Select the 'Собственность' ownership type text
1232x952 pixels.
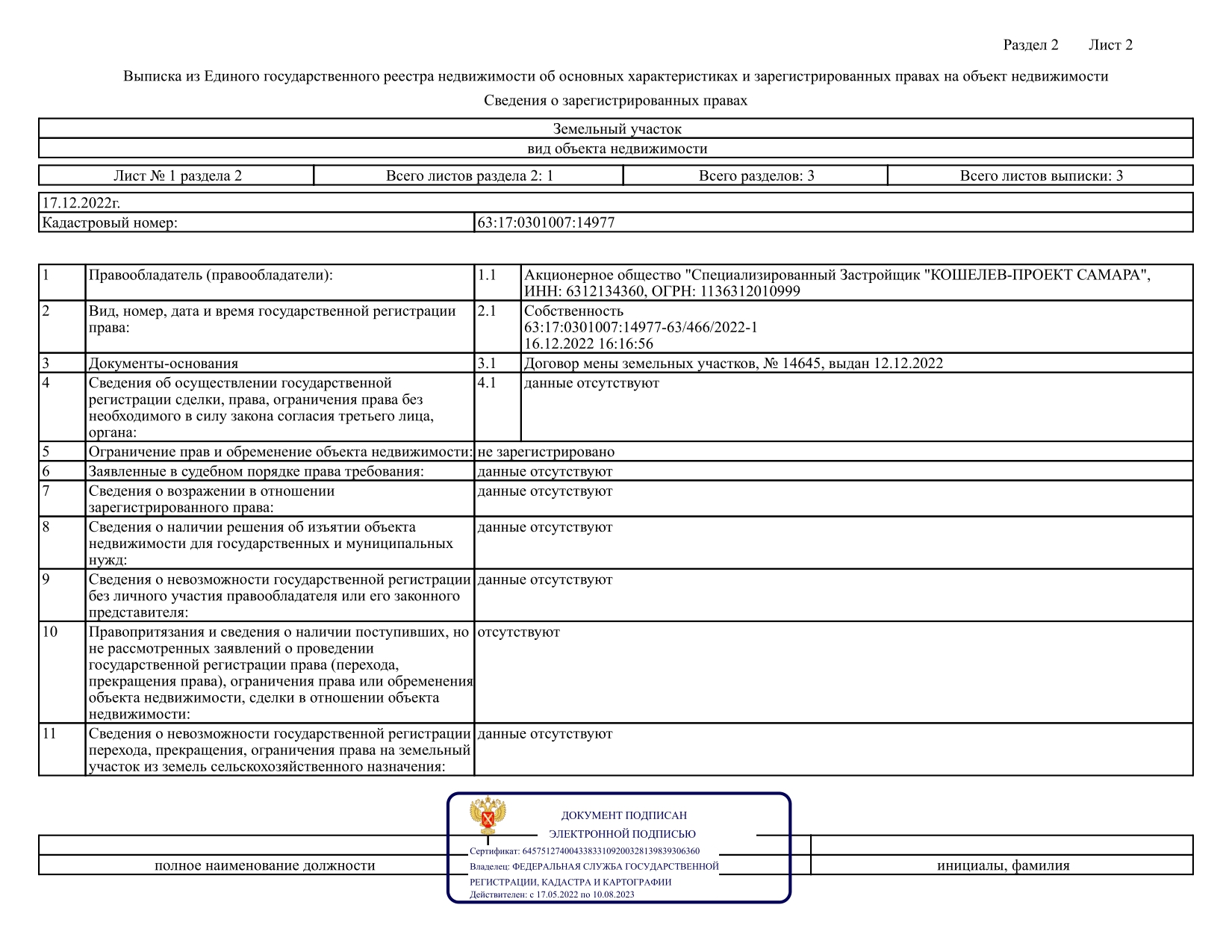click(573, 311)
